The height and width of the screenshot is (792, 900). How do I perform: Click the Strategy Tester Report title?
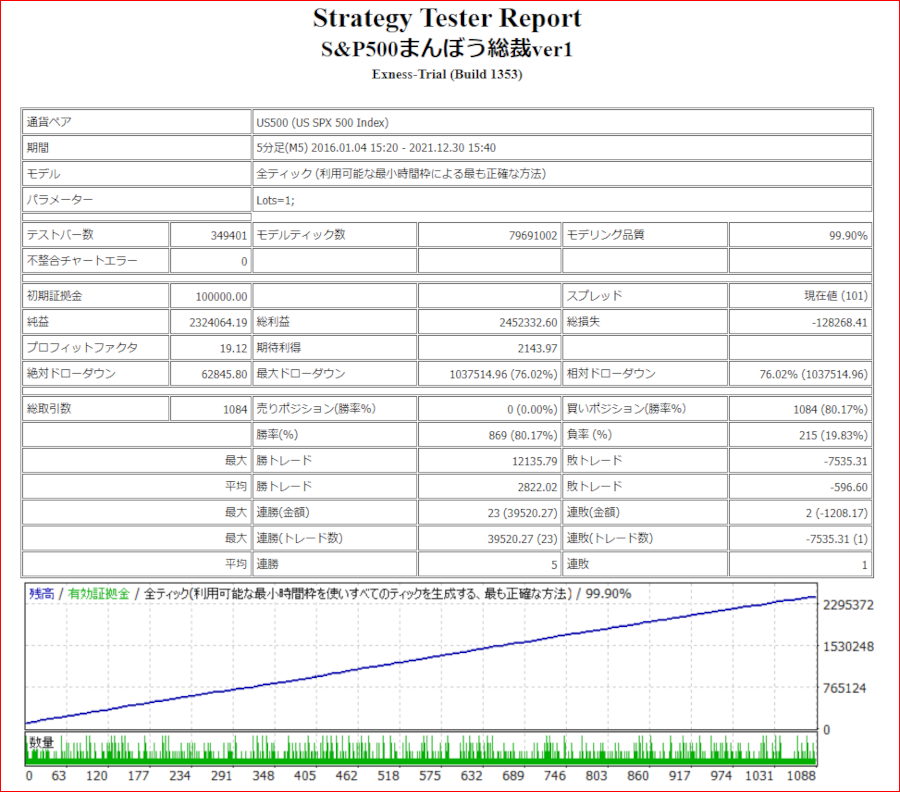pos(447,19)
